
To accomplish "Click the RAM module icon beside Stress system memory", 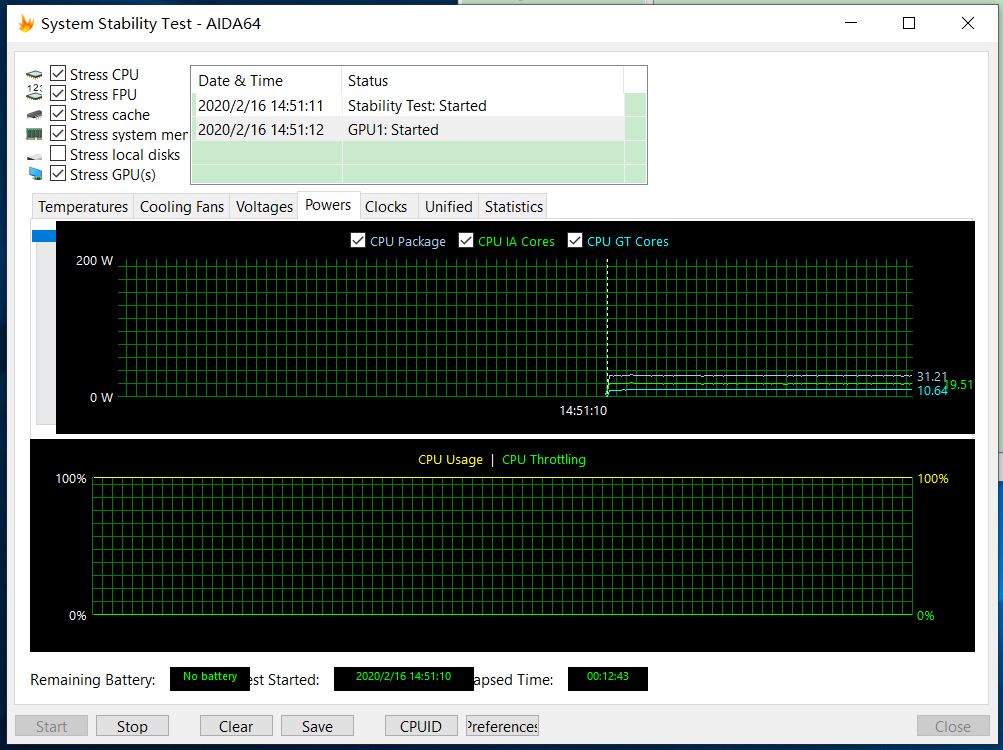I will click(34, 135).
